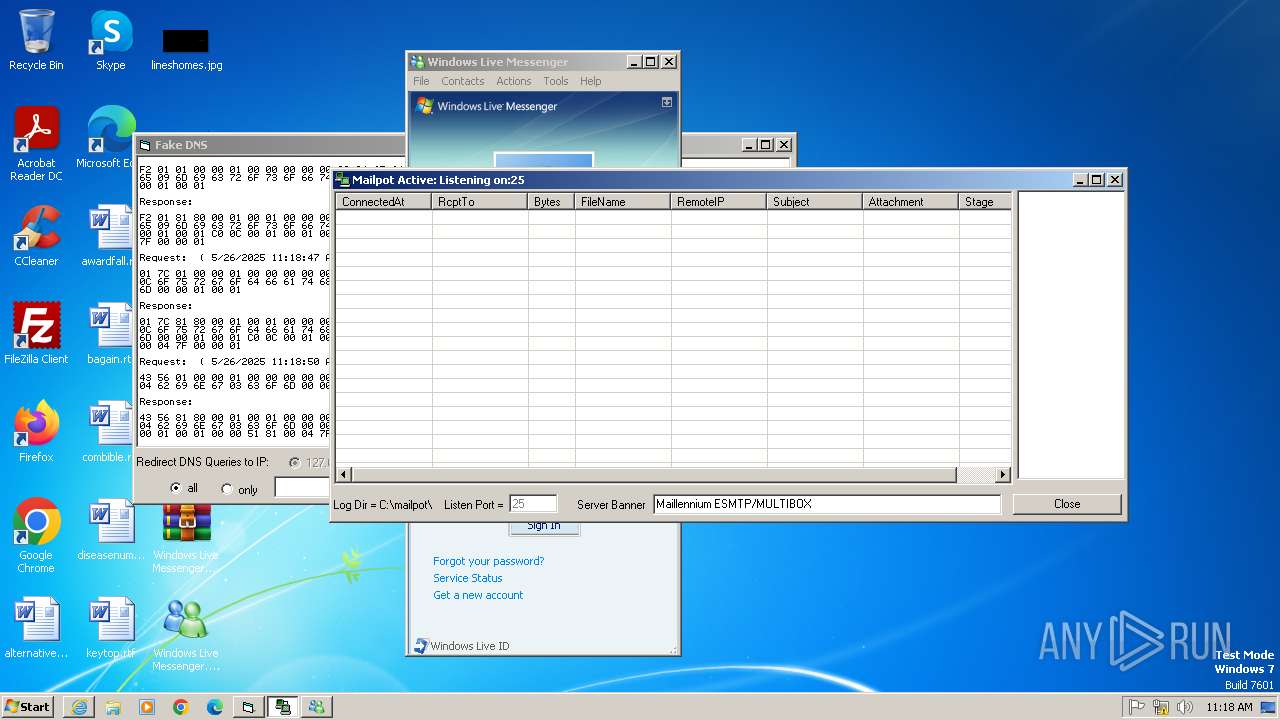
Task: Open the Contacts menu in Messenger
Action: (x=463, y=81)
